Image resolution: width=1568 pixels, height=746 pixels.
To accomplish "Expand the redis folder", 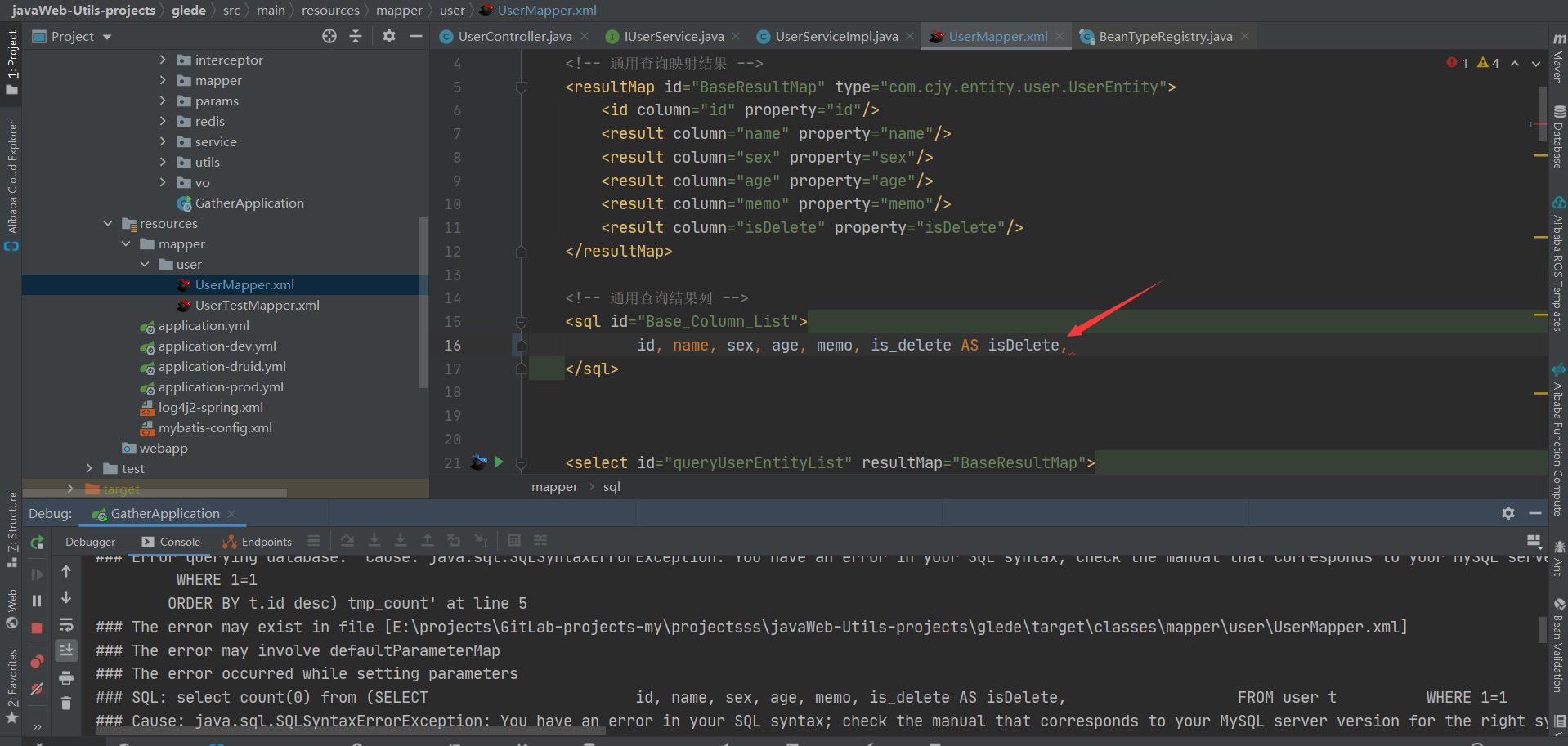I will tap(163, 121).
